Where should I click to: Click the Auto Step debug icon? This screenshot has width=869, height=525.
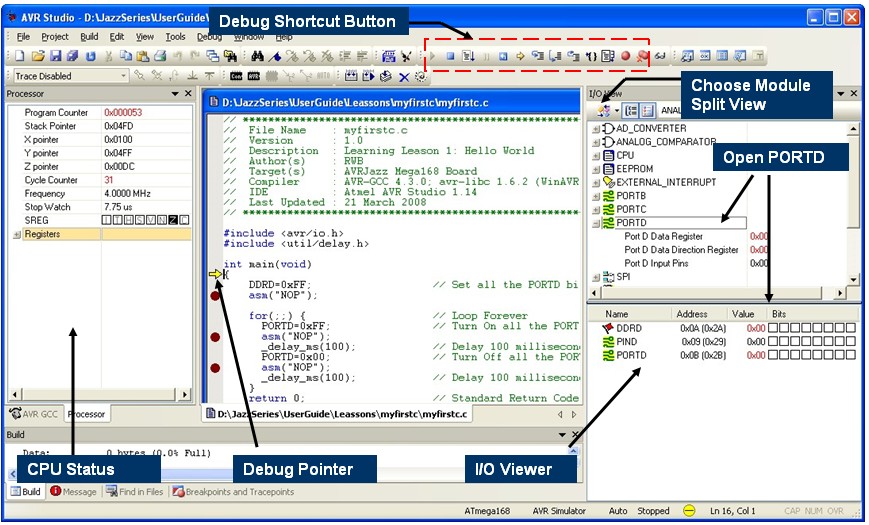(608, 56)
